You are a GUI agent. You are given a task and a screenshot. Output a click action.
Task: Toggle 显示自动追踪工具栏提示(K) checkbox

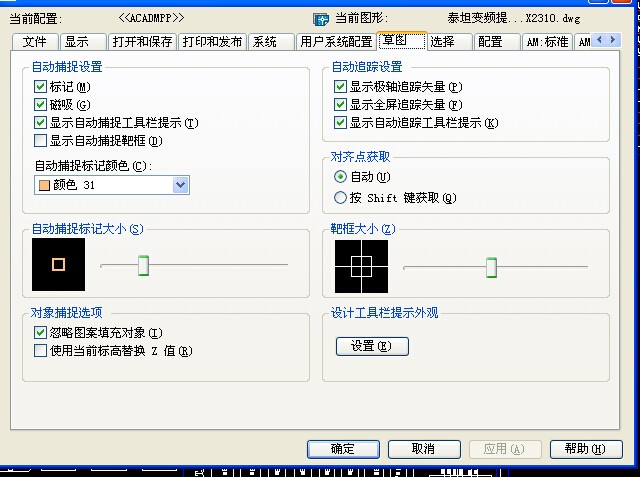(340, 122)
